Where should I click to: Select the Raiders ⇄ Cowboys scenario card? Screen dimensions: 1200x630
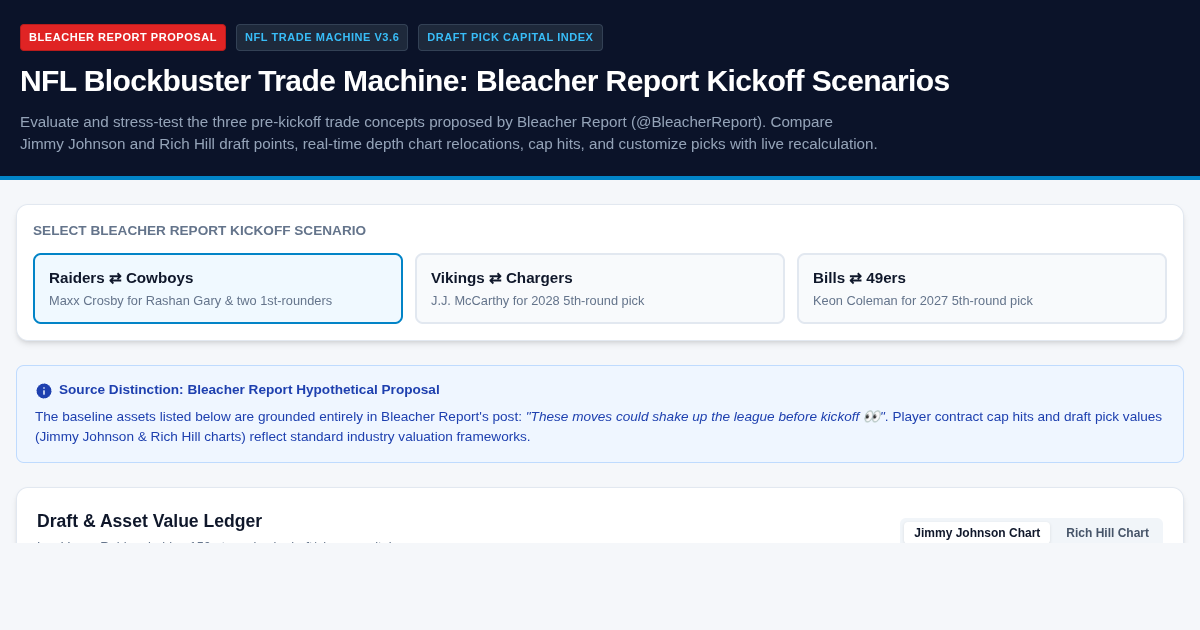(218, 288)
